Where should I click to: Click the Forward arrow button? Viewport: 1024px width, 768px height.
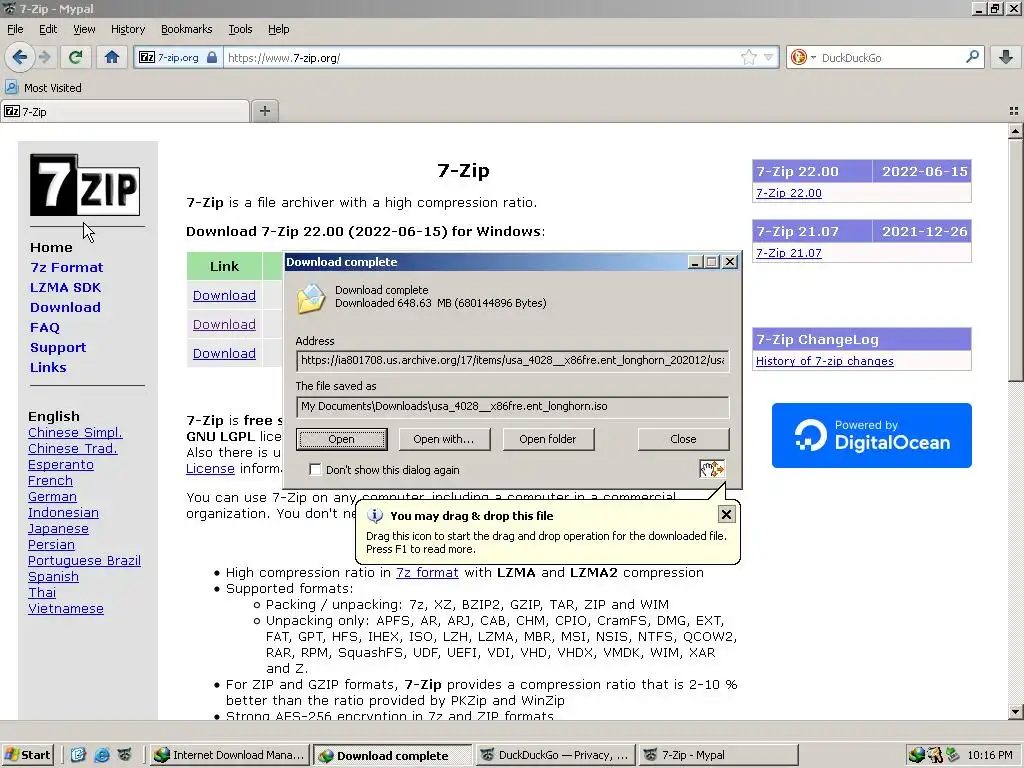tap(44, 57)
